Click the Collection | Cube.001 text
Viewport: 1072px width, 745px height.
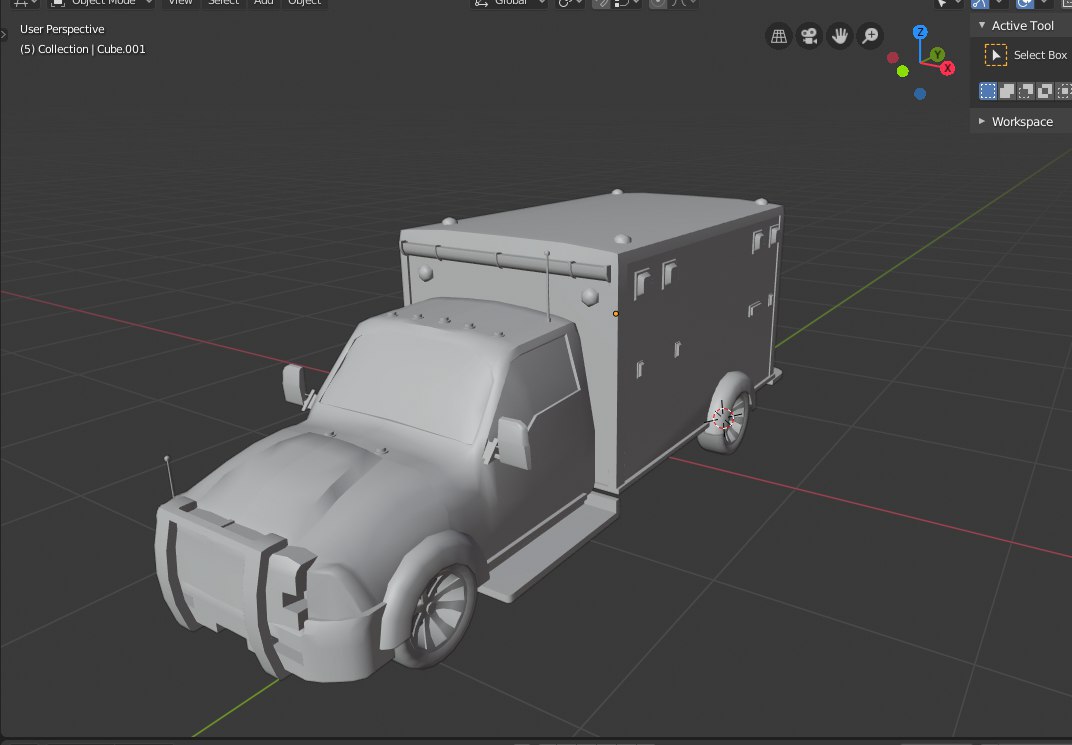tap(83, 49)
